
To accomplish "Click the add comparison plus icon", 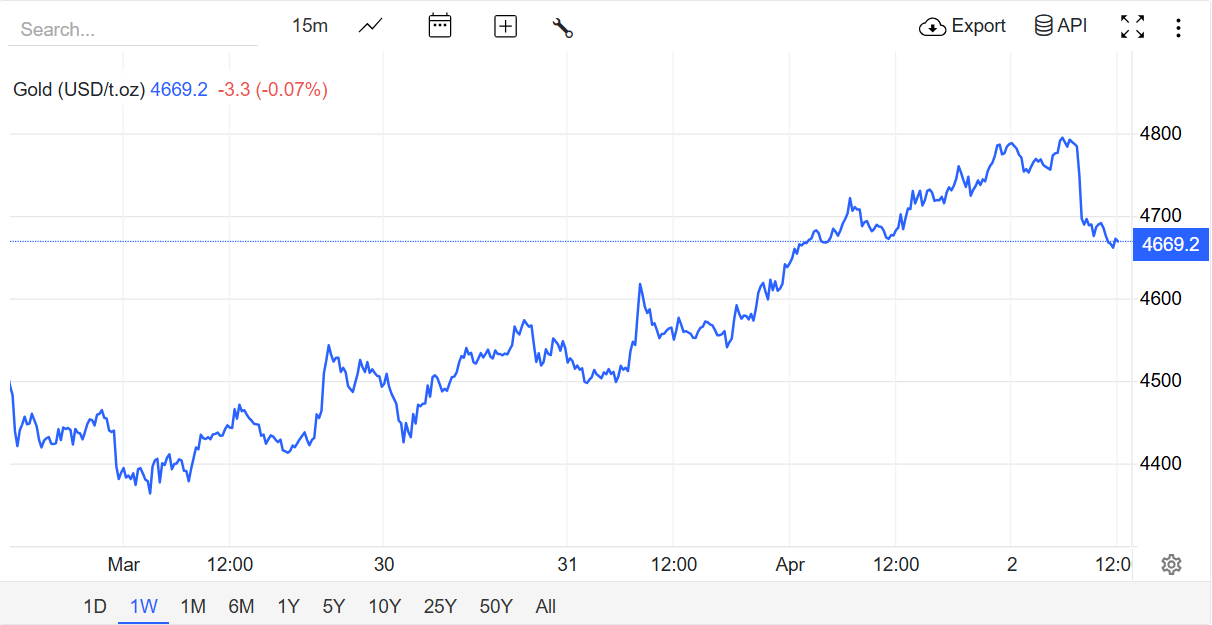I will coord(506,27).
